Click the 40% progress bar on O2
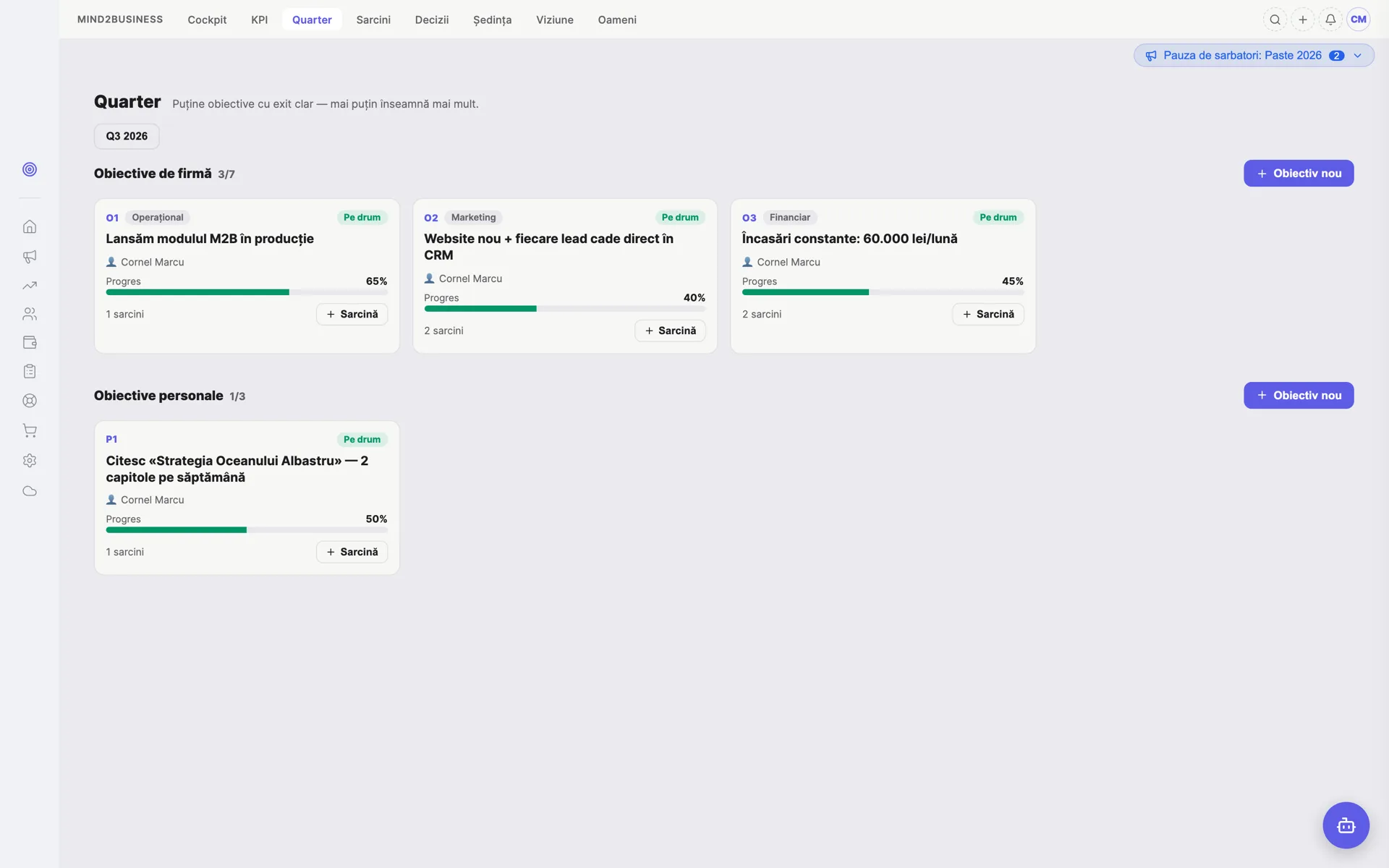This screenshot has width=1389, height=868. coord(565,309)
